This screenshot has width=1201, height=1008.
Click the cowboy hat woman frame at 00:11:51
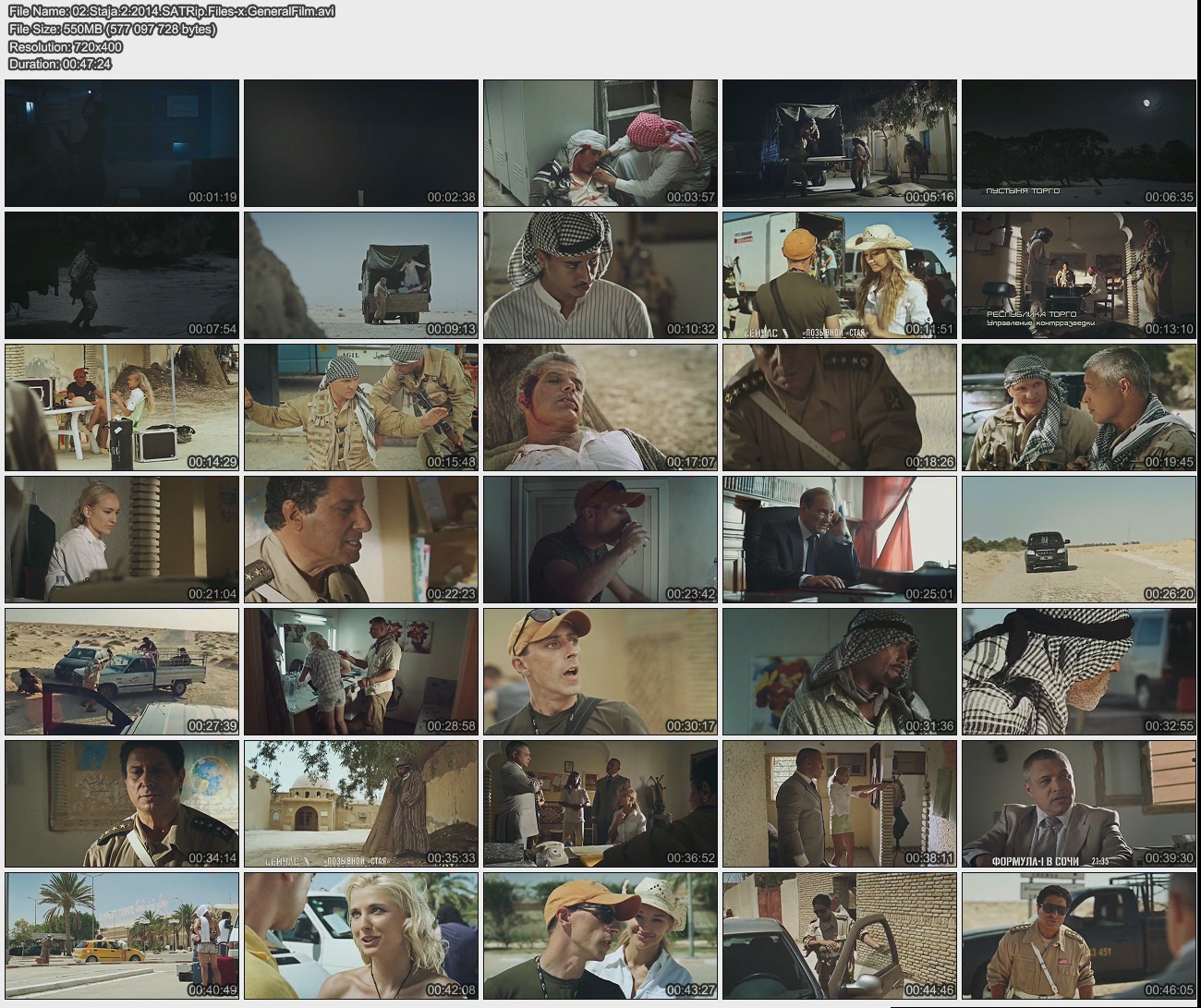[840, 275]
